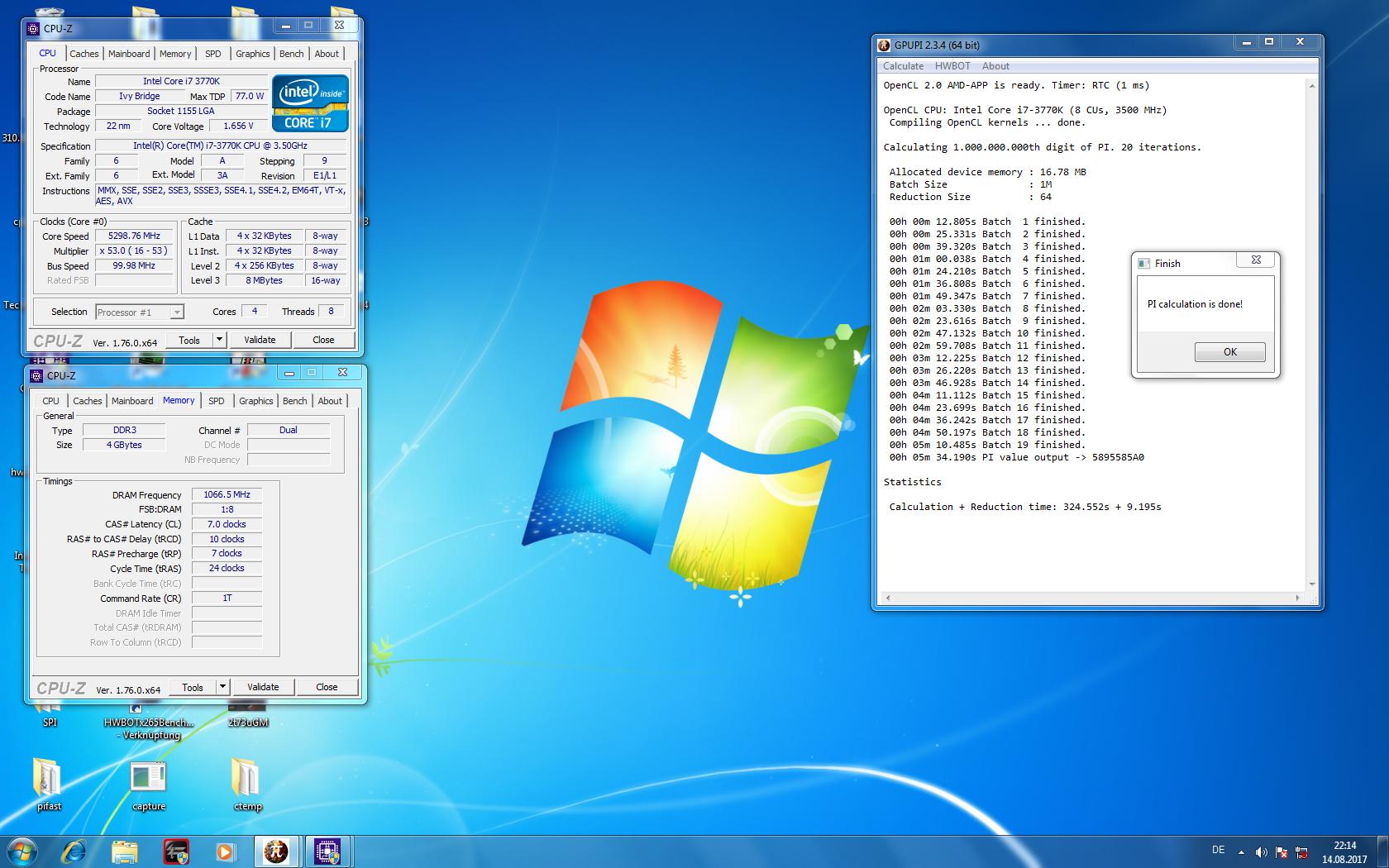Click GPUPI scrollbar up arrow
Image resolution: width=1389 pixels, height=868 pixels.
coord(1311,85)
